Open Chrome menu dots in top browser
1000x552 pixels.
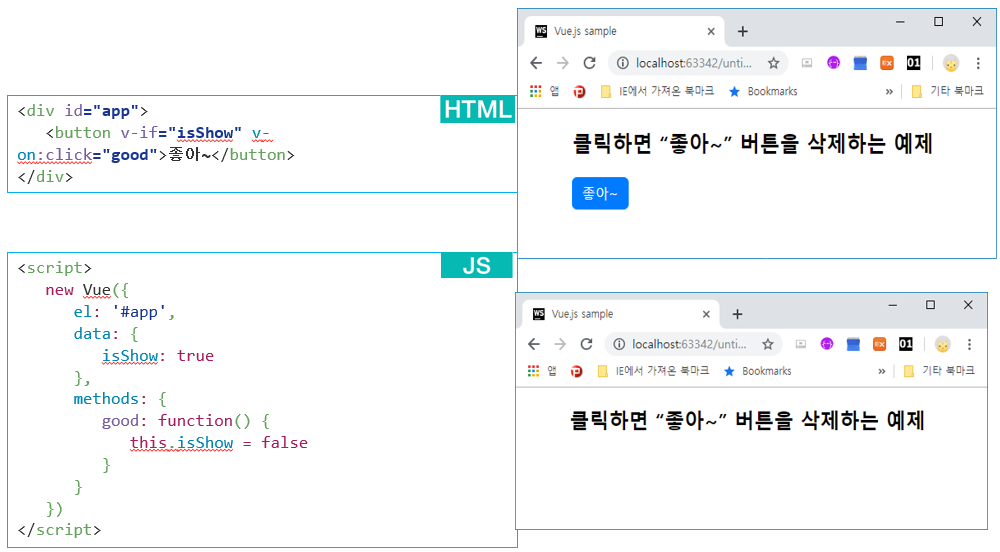978,63
